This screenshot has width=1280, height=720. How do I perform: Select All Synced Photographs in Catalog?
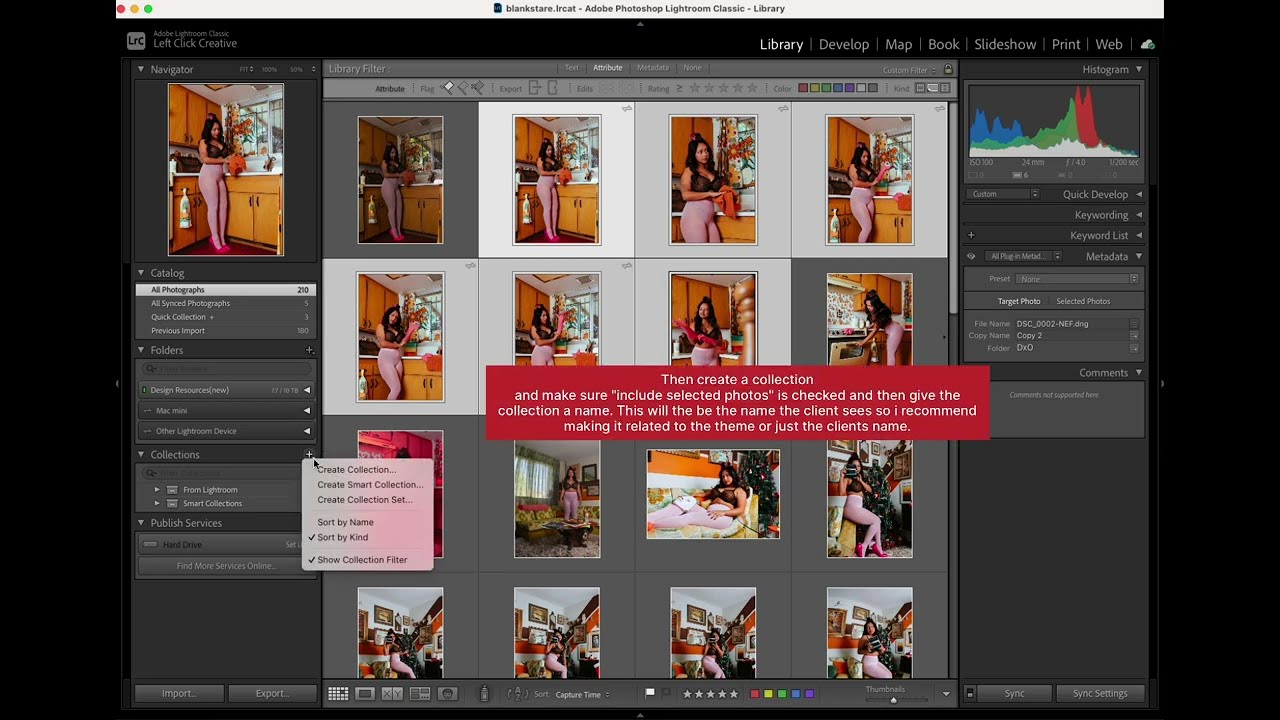pyautogui.click(x=226, y=303)
